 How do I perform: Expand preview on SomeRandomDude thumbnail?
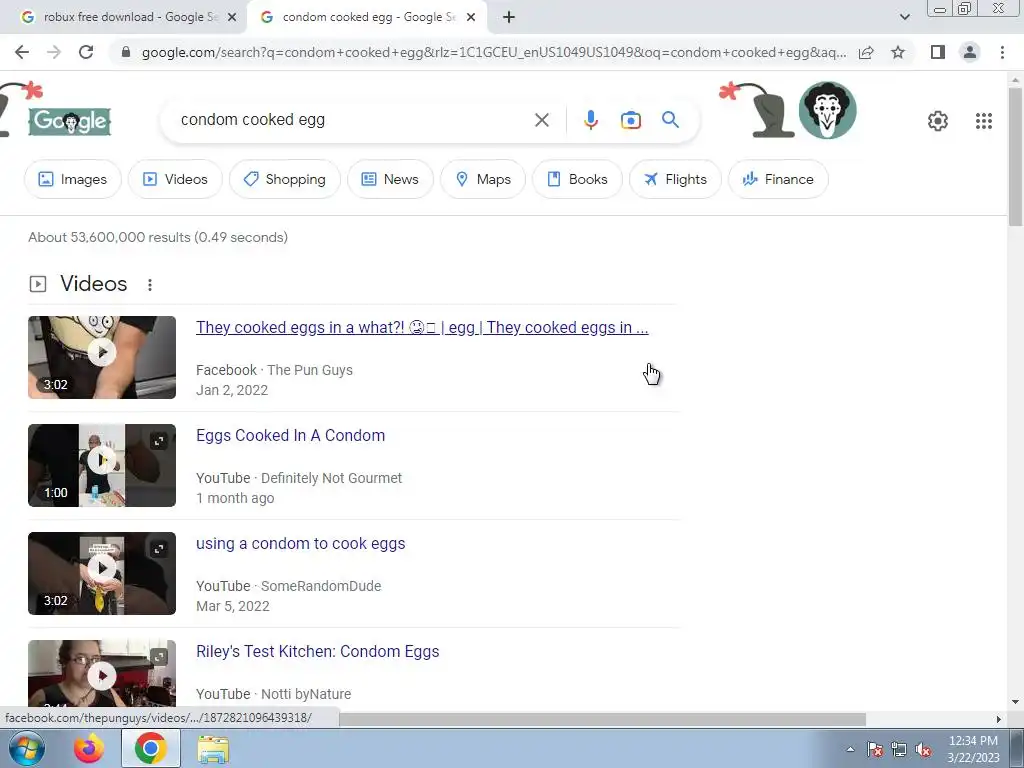coord(159,549)
